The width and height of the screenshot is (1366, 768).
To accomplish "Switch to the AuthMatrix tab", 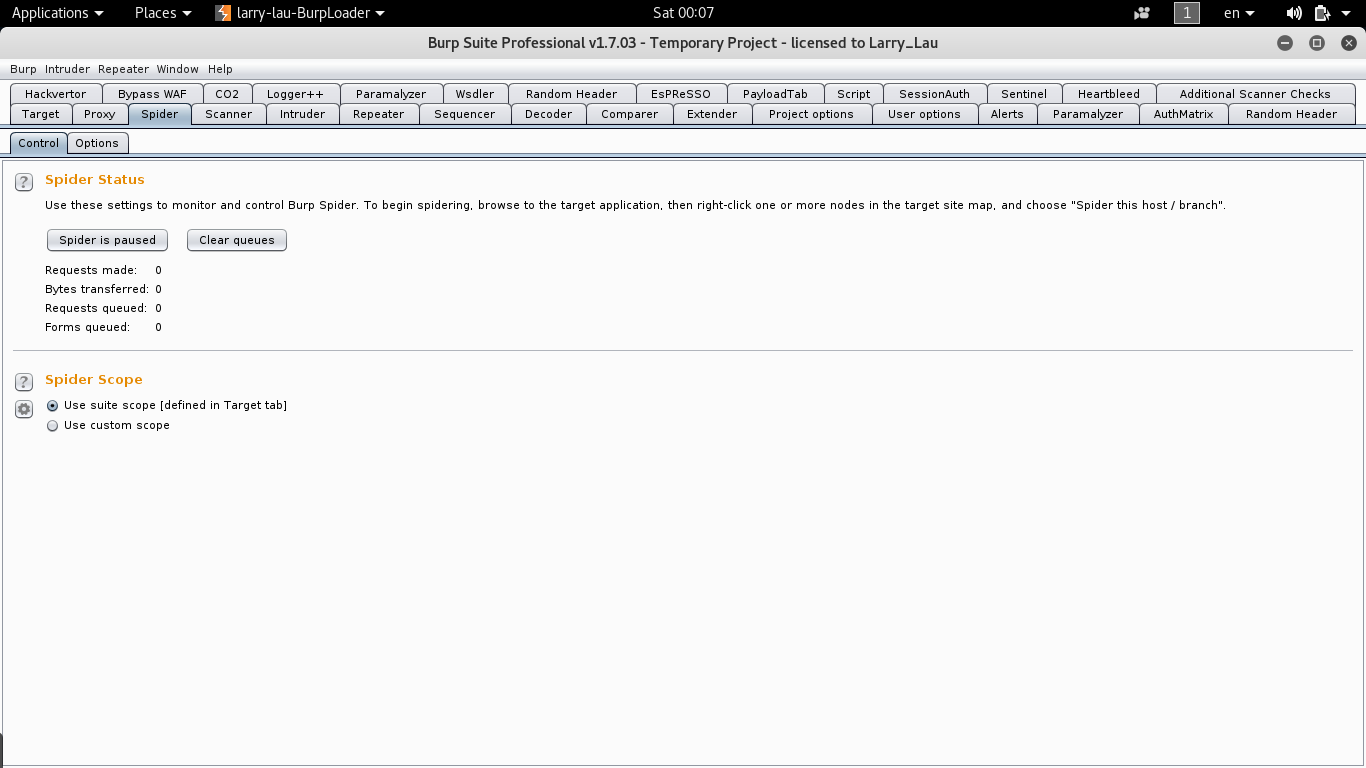I will pos(1183,114).
